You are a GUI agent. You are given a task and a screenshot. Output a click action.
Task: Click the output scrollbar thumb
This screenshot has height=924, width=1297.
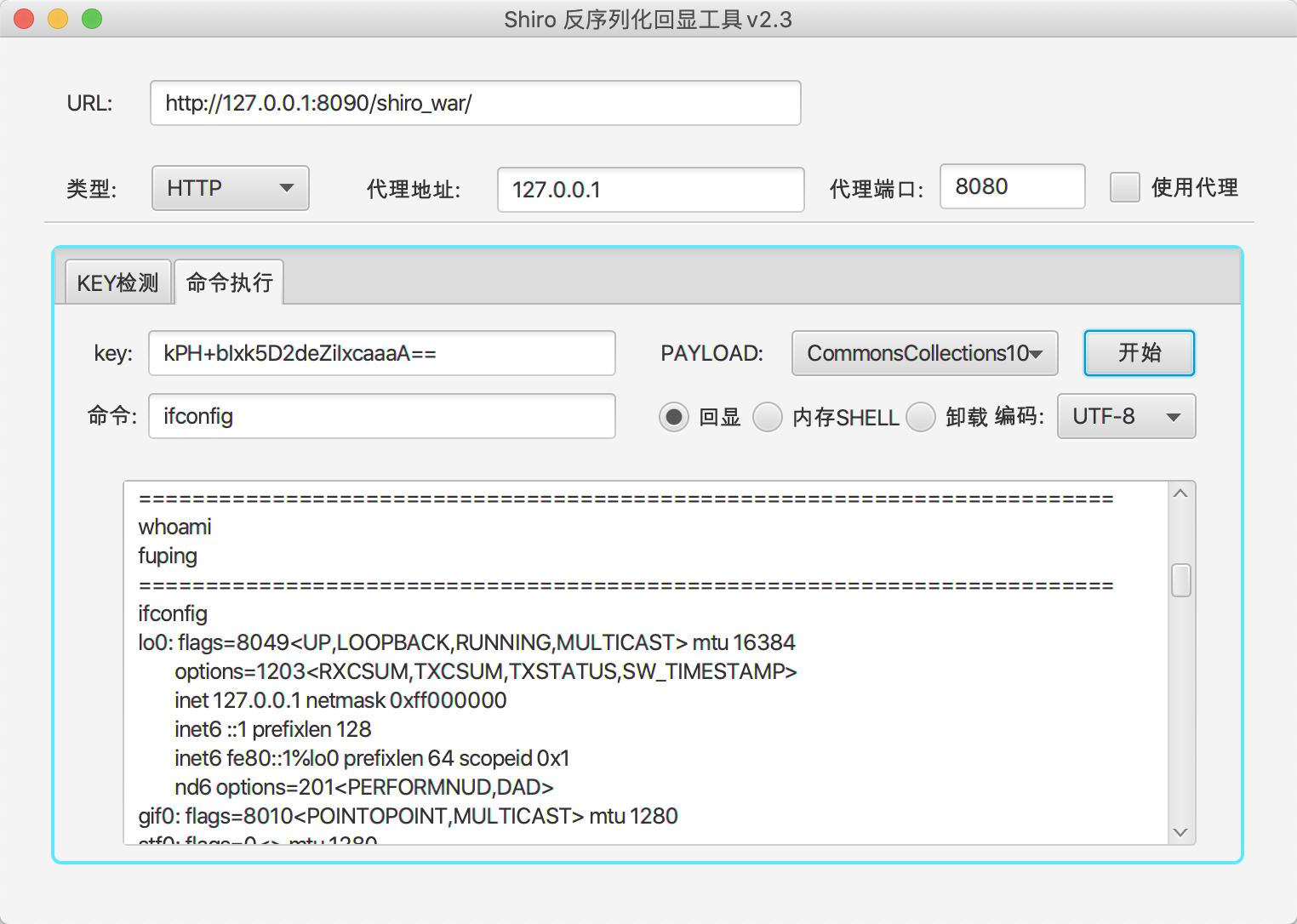pos(1180,580)
